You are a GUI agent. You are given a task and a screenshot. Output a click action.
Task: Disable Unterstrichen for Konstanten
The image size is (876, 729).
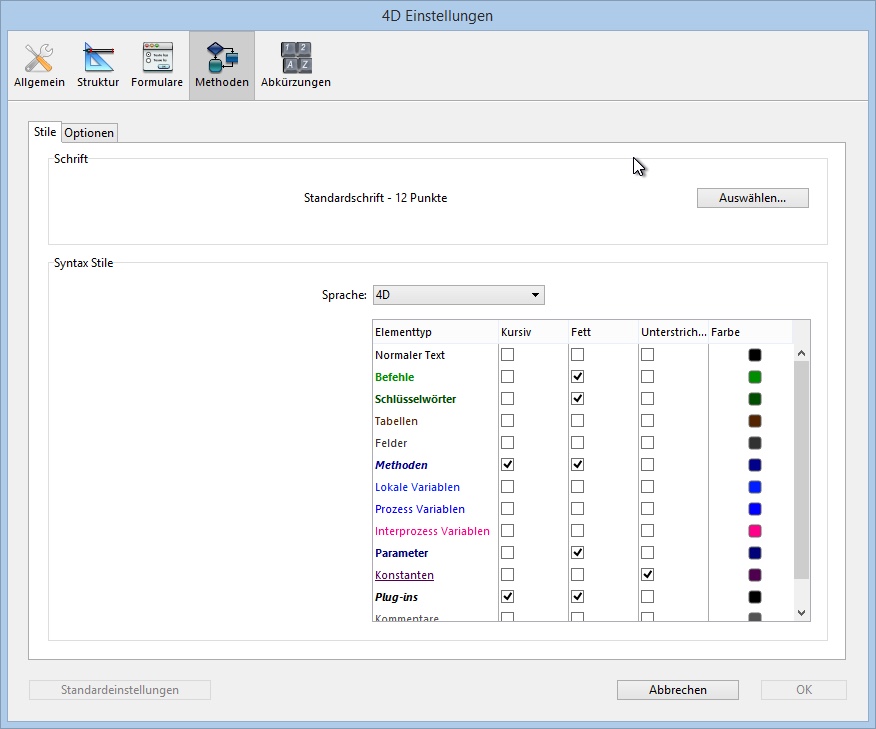[x=648, y=575]
